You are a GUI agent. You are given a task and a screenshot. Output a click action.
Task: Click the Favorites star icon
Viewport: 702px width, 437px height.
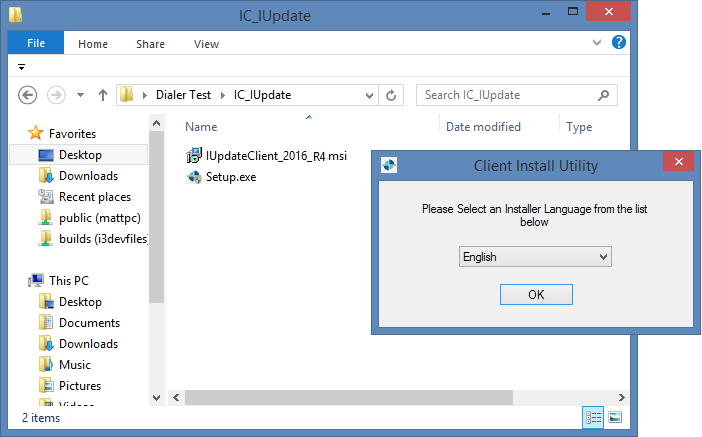coord(35,133)
